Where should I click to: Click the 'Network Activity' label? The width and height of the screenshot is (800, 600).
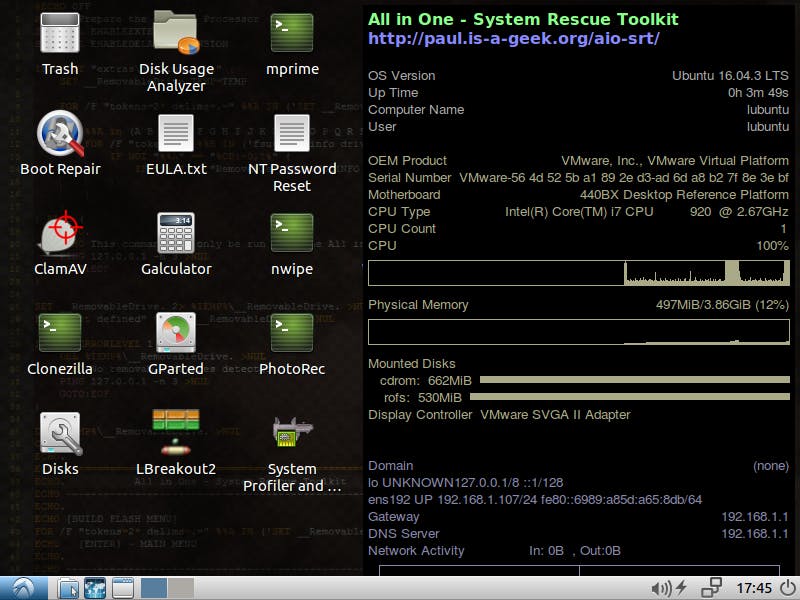point(416,551)
